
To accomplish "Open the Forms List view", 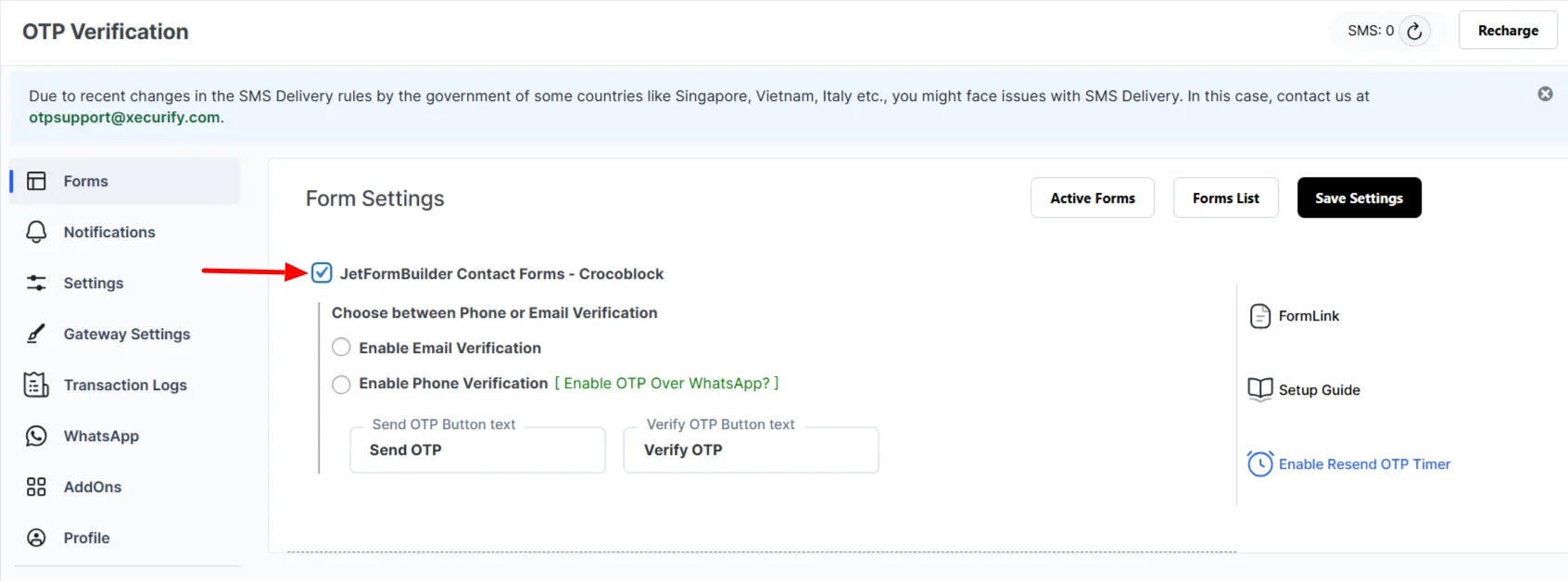I will click(x=1225, y=198).
